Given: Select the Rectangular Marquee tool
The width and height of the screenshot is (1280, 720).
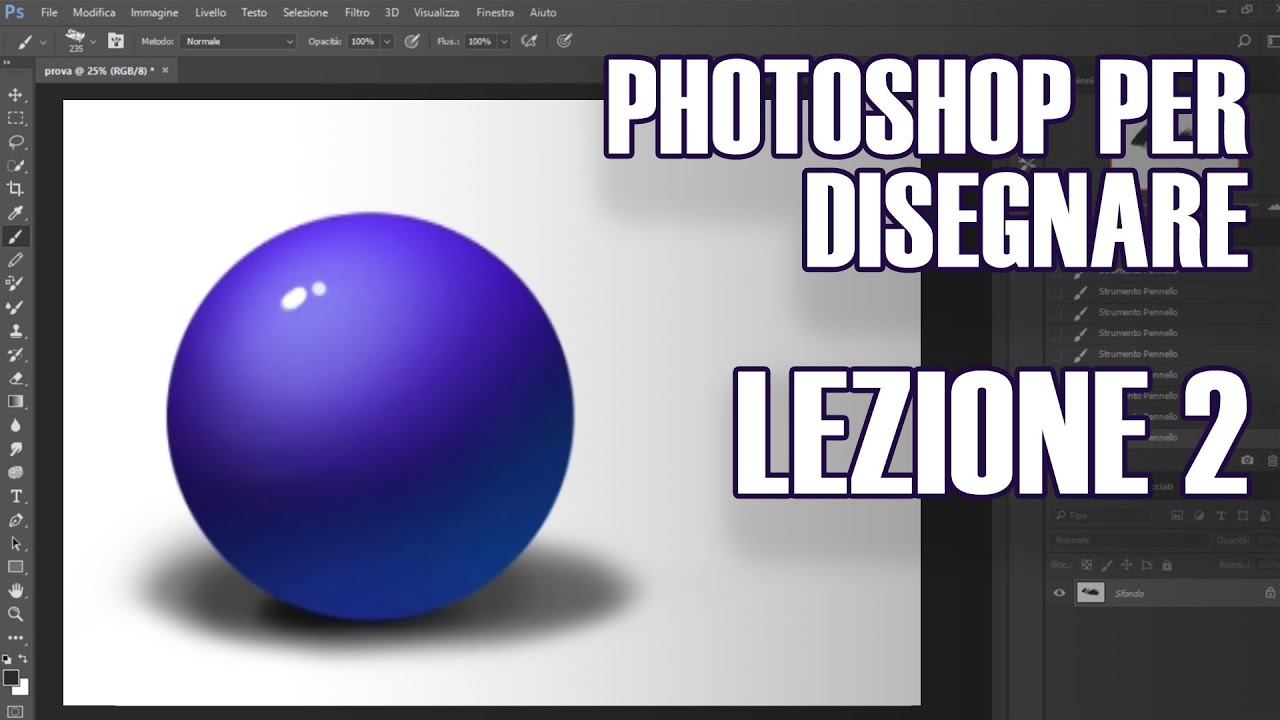Looking at the screenshot, I should tap(16, 118).
